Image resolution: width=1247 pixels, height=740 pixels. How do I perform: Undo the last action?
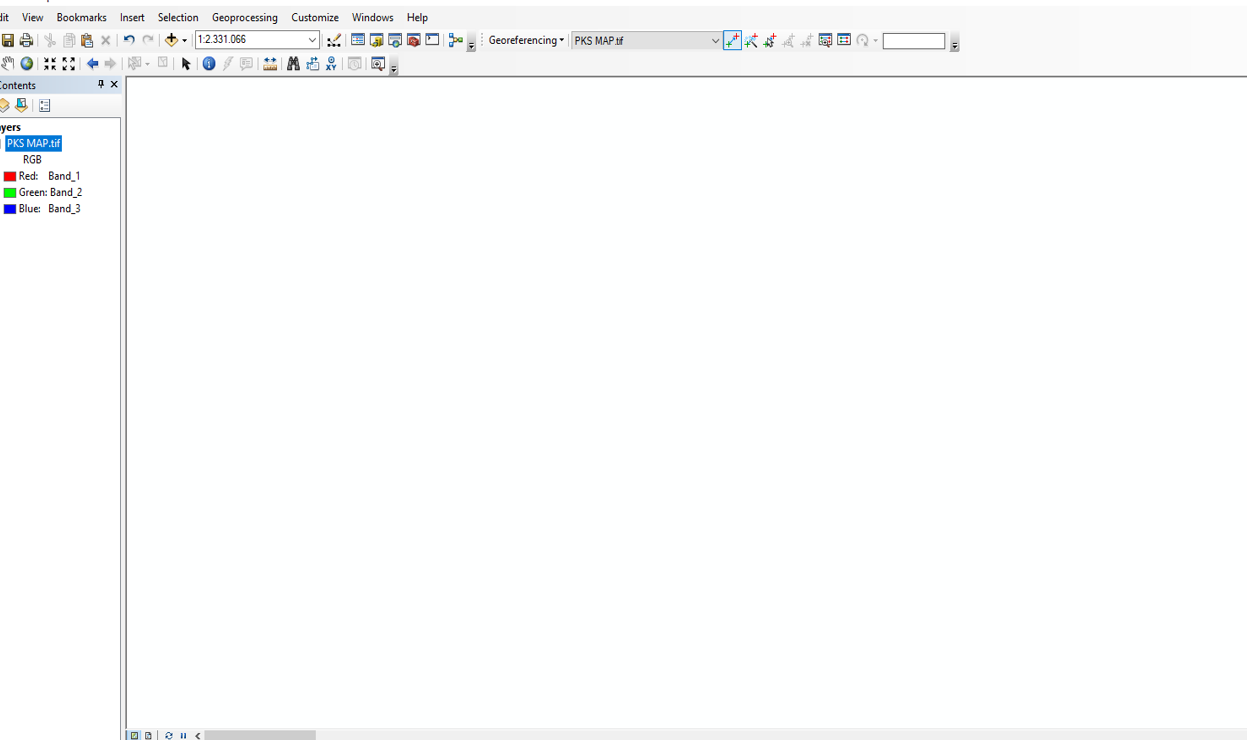[x=129, y=41]
